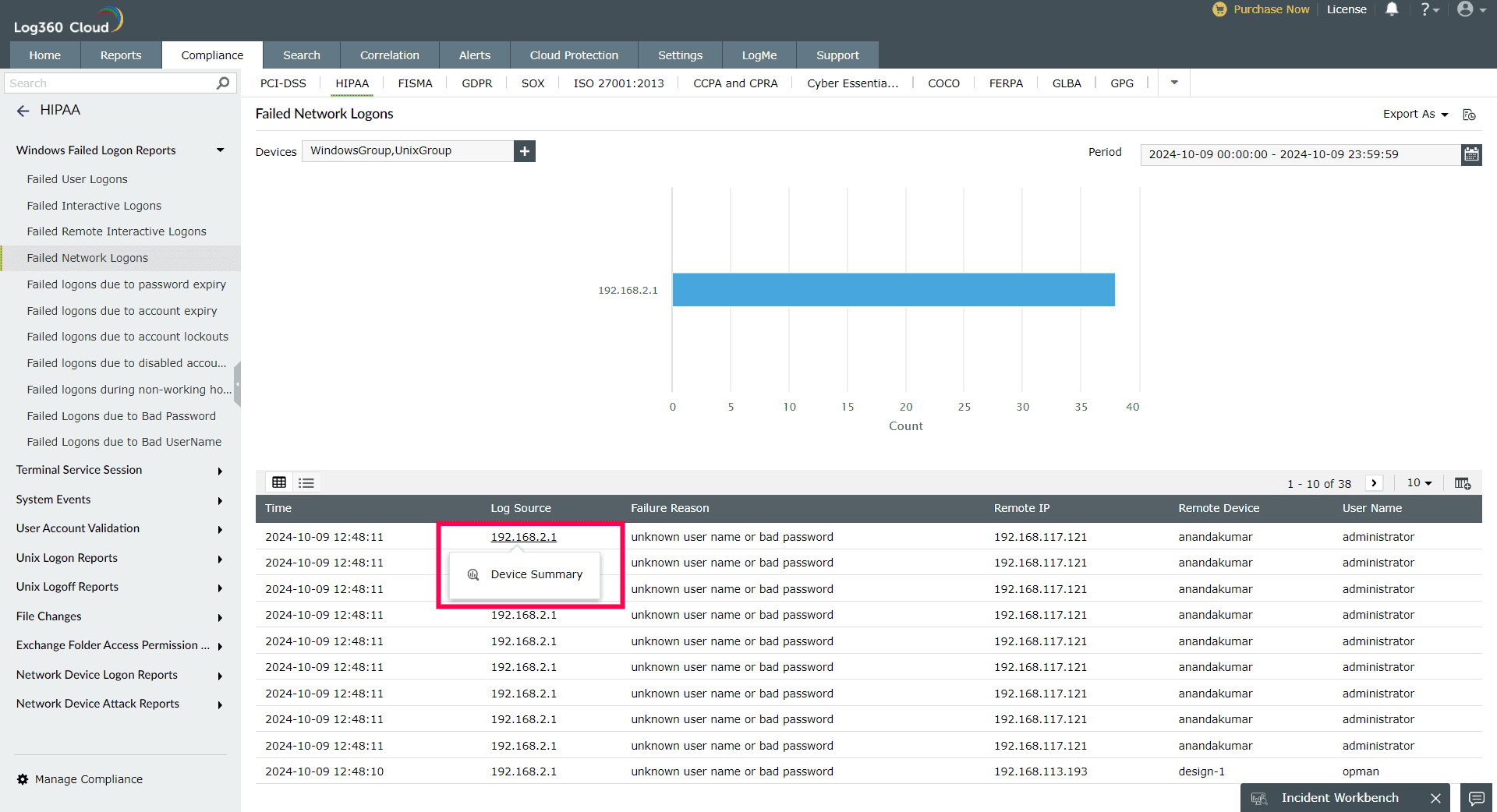
Task: Click the Manage Compliance gear icon
Action: pyautogui.click(x=23, y=779)
